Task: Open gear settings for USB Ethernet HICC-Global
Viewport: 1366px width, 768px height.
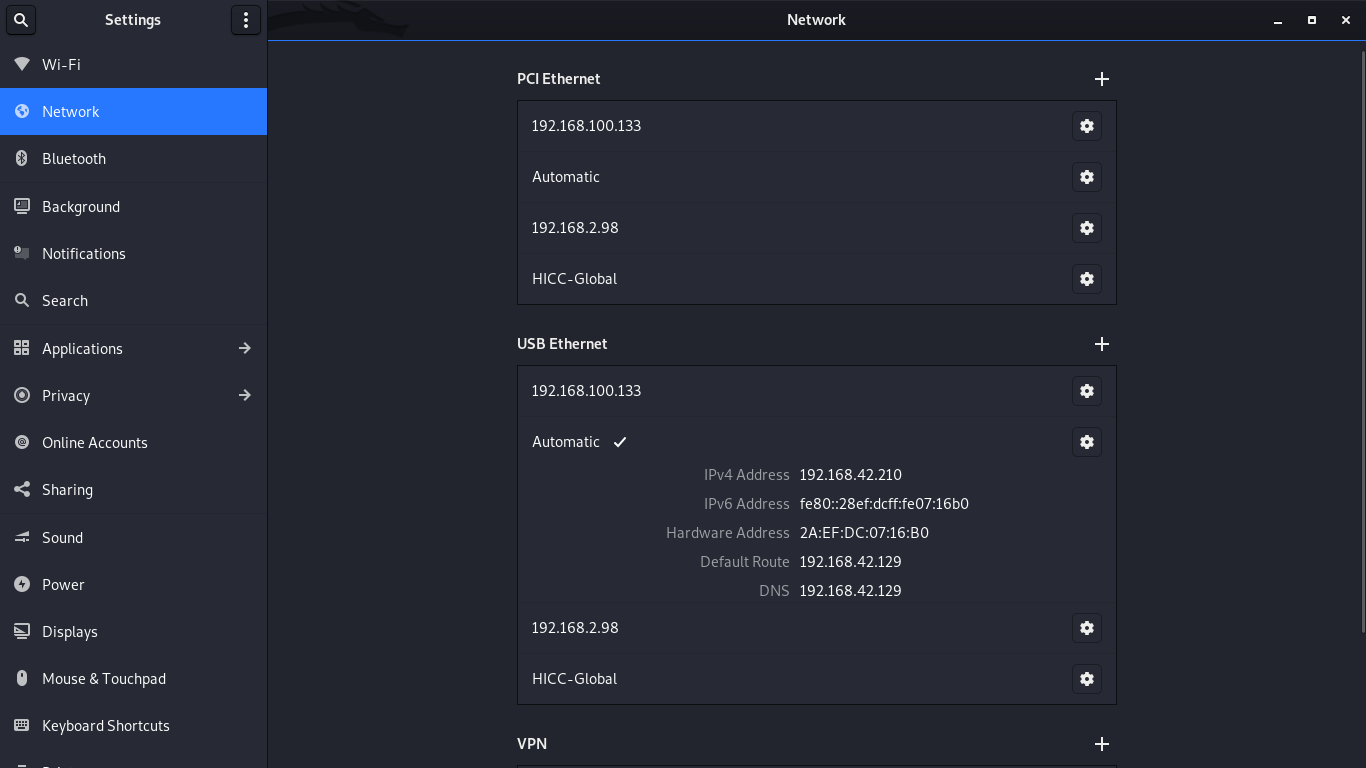Action: (1087, 679)
